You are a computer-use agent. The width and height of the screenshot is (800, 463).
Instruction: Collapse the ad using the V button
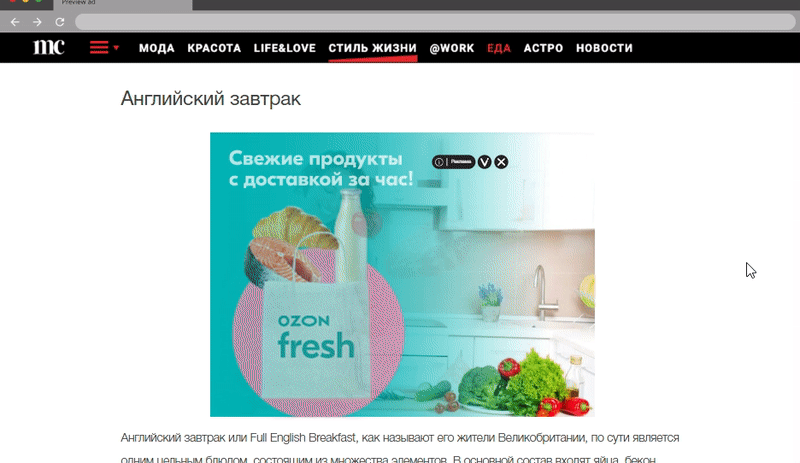(x=484, y=162)
